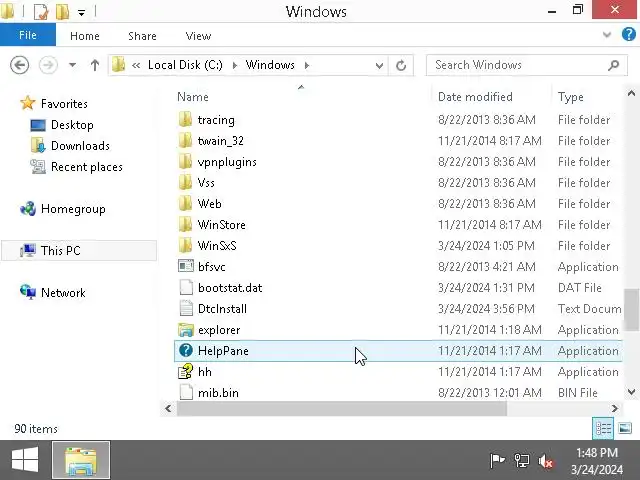Open Help with the question mark icon
The height and width of the screenshot is (480, 640).
point(629,34)
